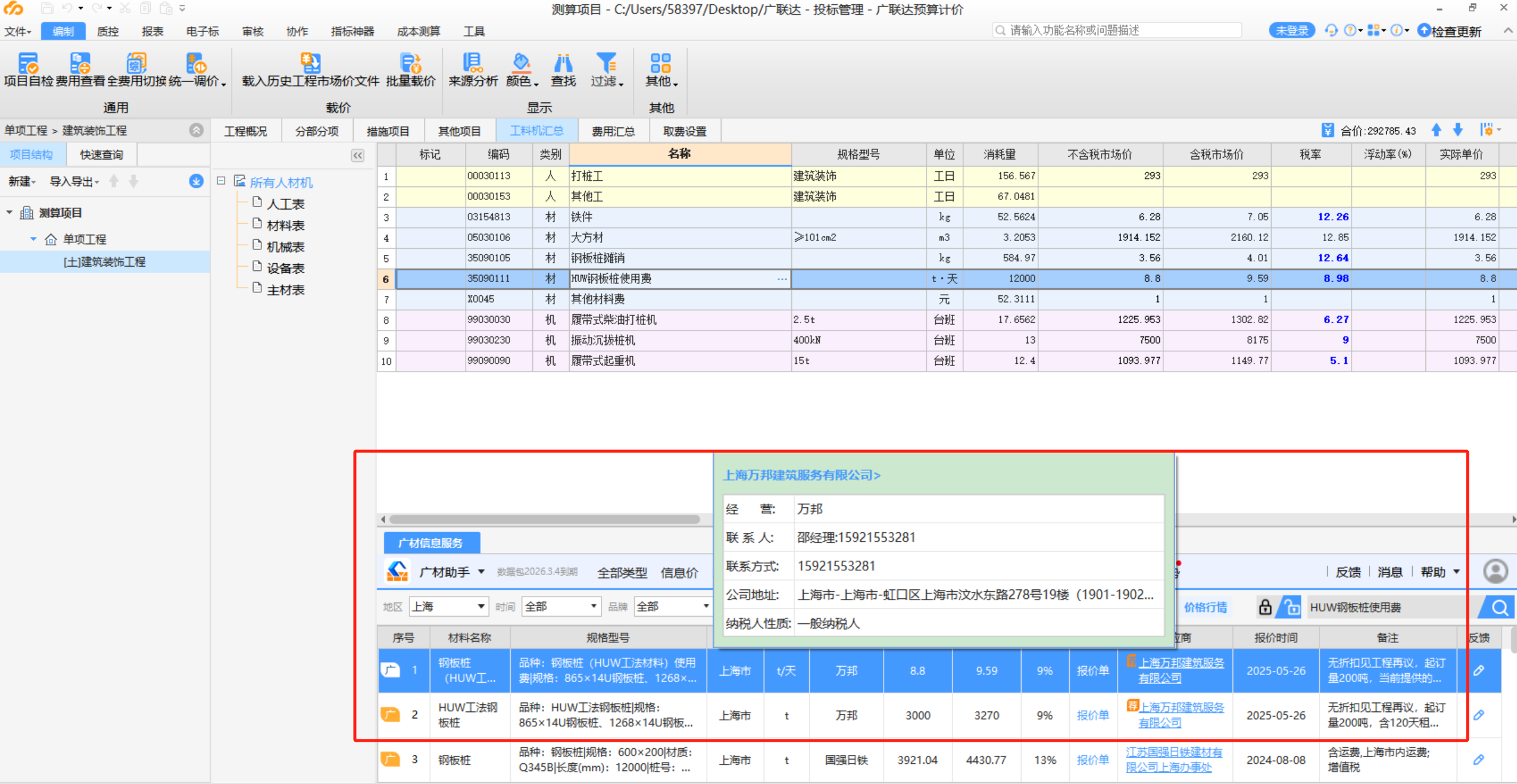Open the 地区 上海 dropdown
The image size is (1517, 784).
pyautogui.click(x=480, y=607)
